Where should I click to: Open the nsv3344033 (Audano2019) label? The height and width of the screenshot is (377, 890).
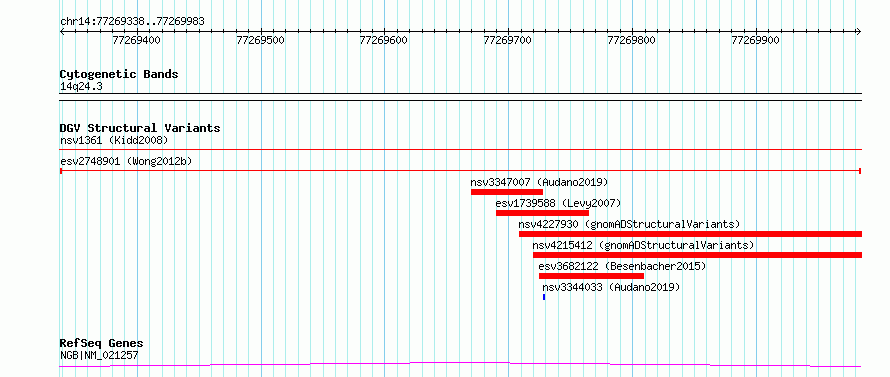(611, 287)
